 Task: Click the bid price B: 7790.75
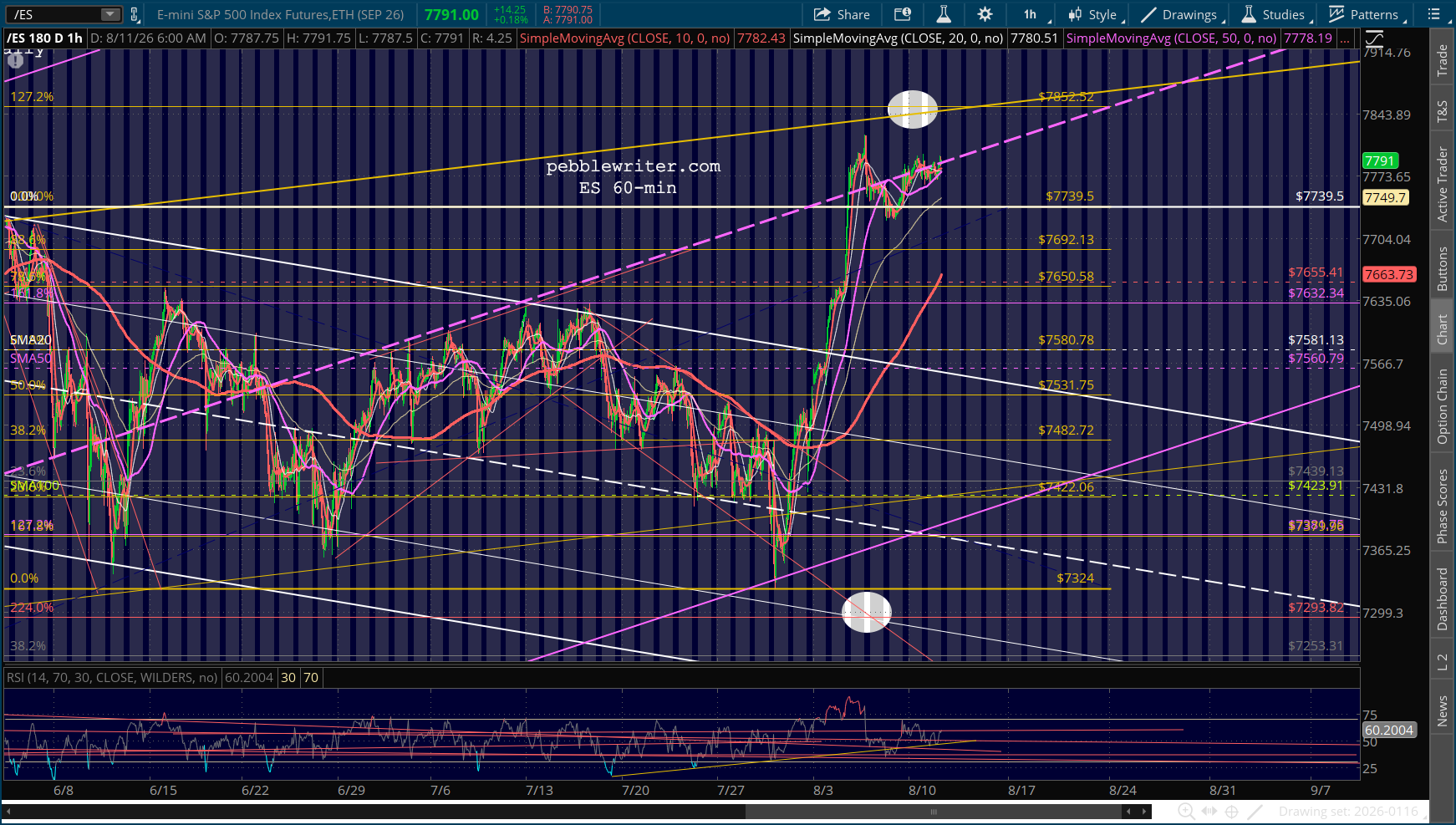568,9
